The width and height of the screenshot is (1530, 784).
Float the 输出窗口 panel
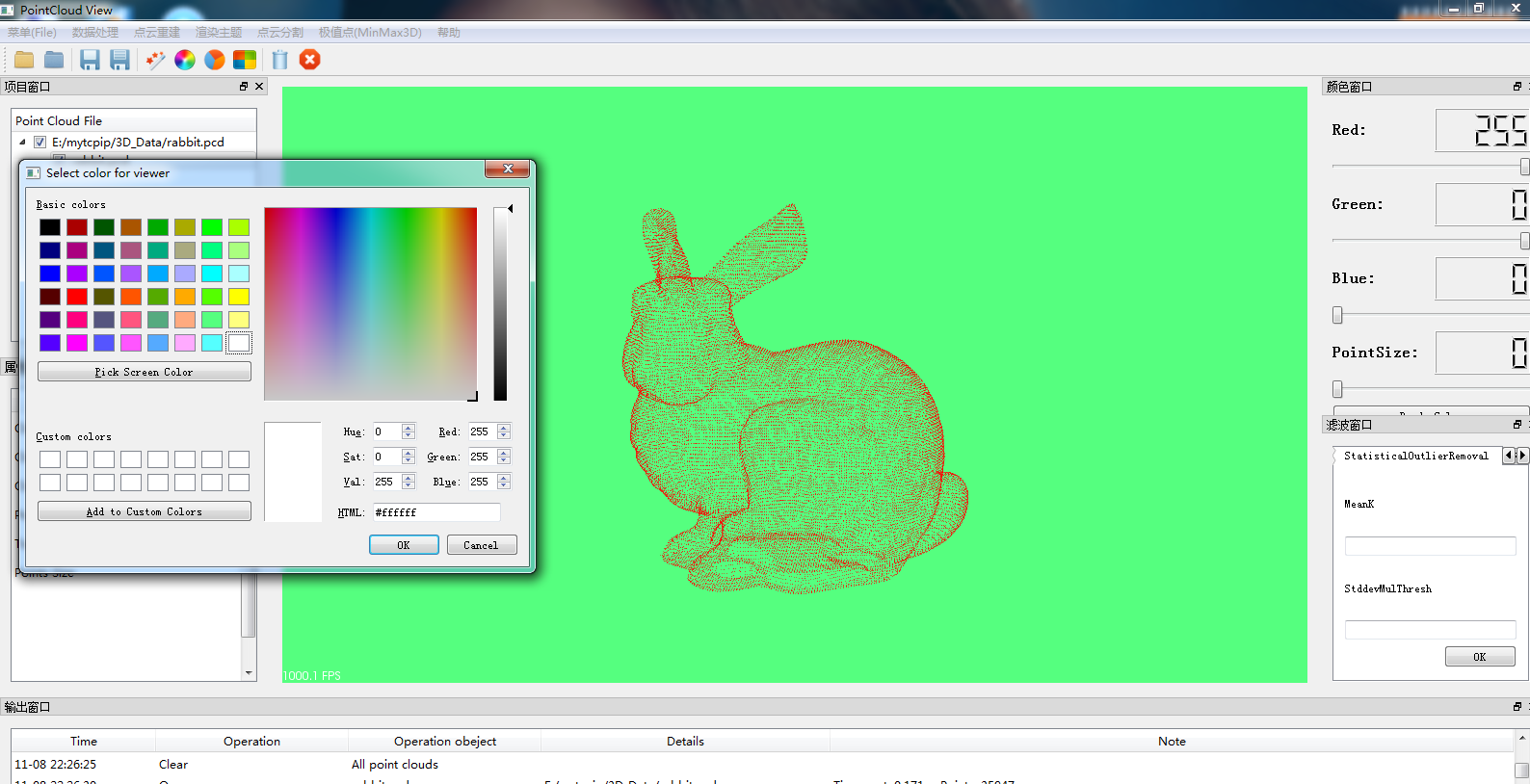pyautogui.click(x=1517, y=707)
